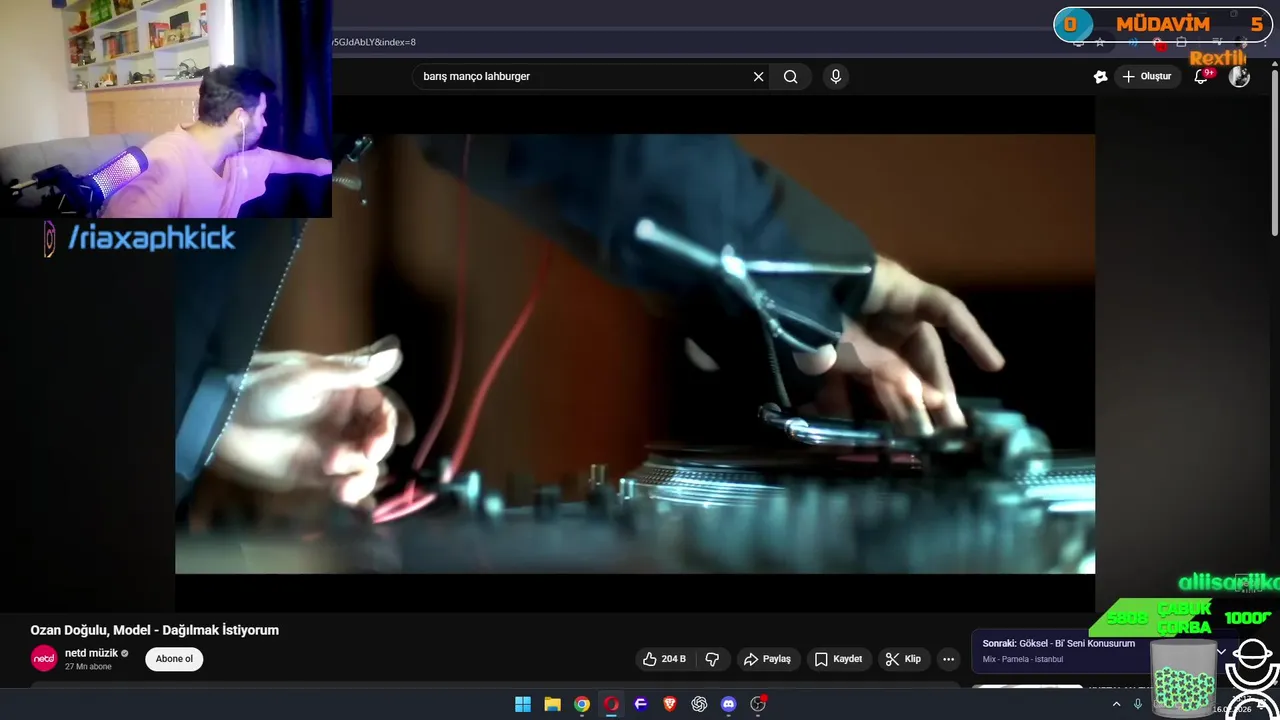Dislike the video with thumbs down
This screenshot has height=720, width=1280.
(x=713, y=659)
